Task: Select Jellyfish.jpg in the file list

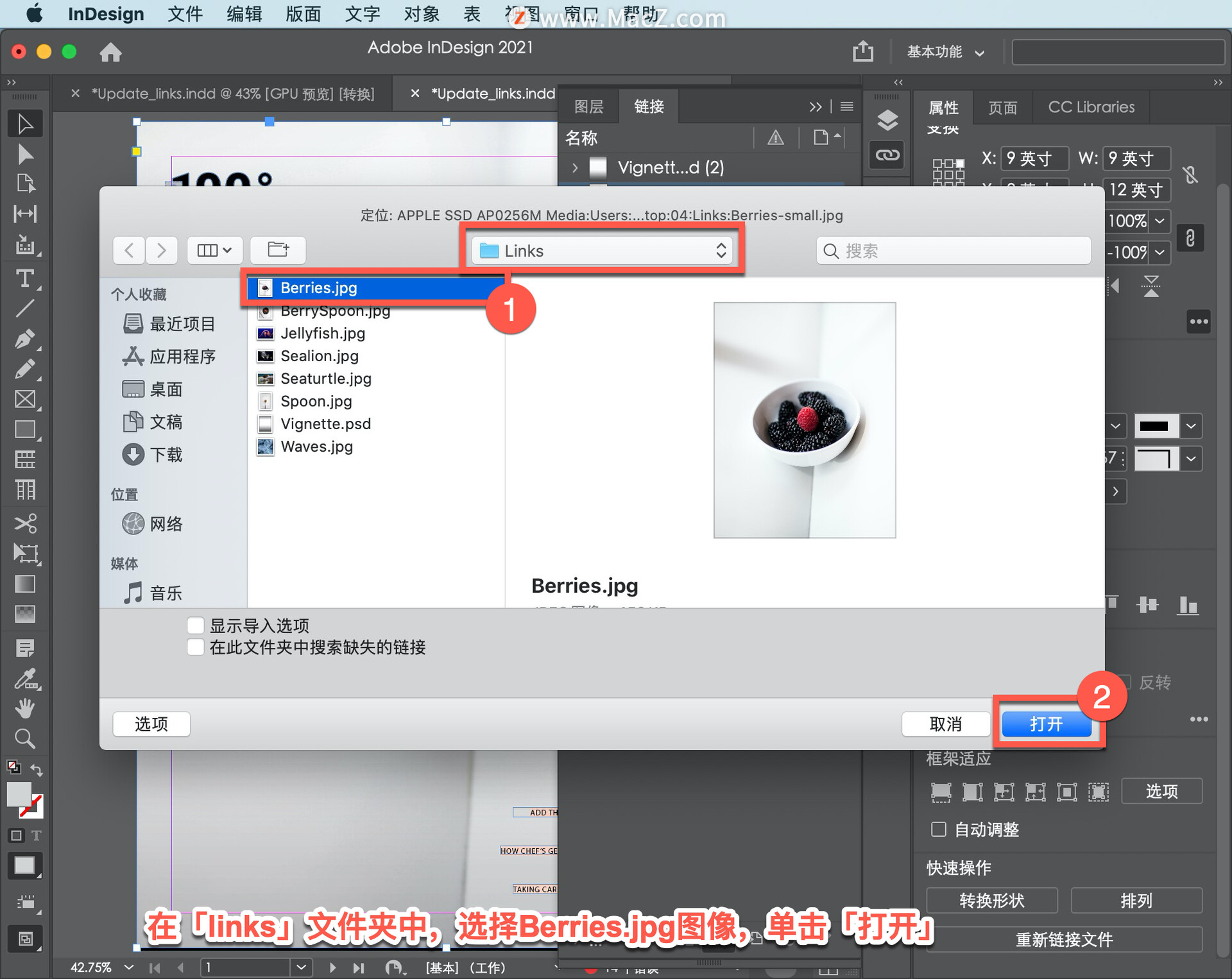Action: (322, 333)
